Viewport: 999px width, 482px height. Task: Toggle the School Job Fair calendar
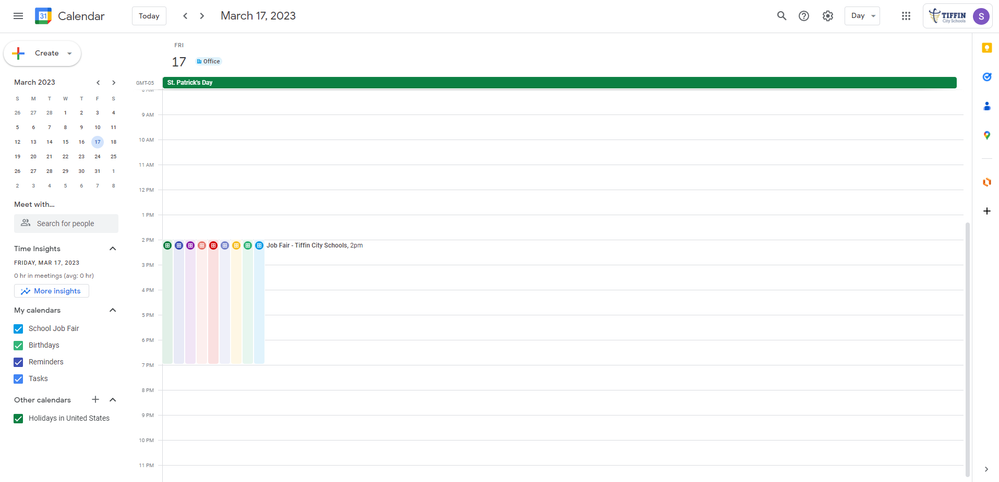(x=18, y=329)
